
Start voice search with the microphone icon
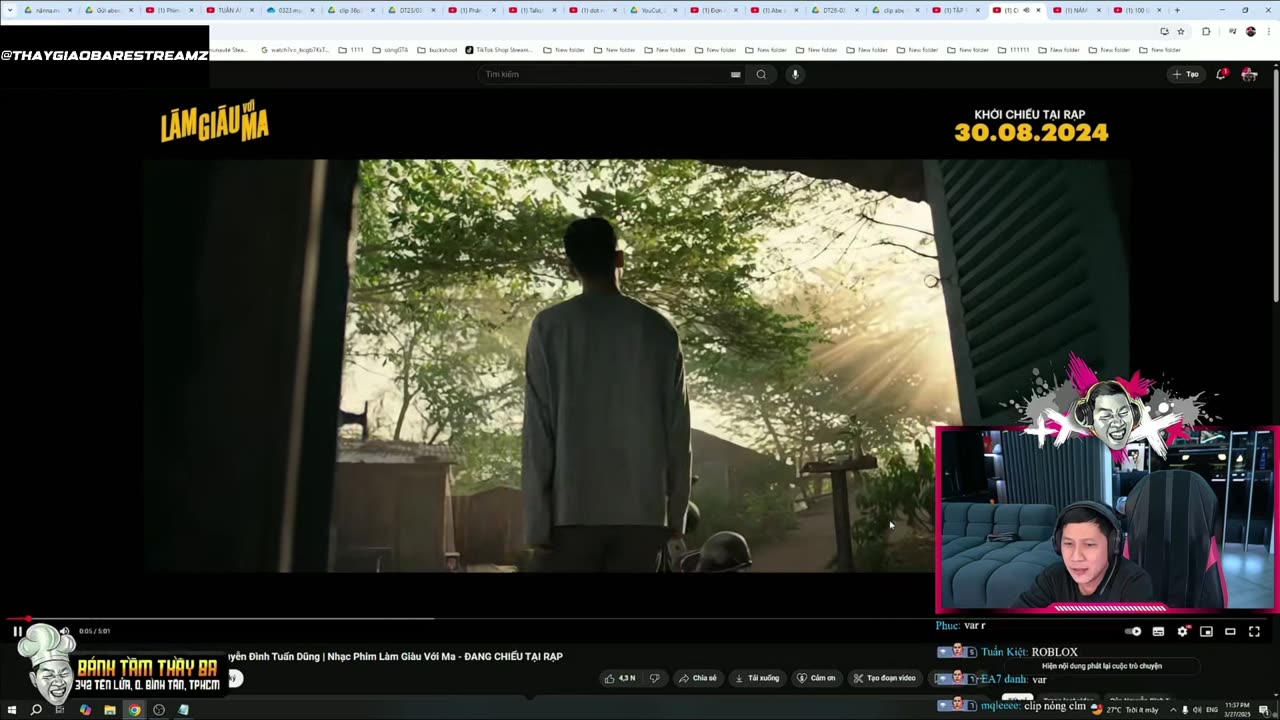[795, 74]
